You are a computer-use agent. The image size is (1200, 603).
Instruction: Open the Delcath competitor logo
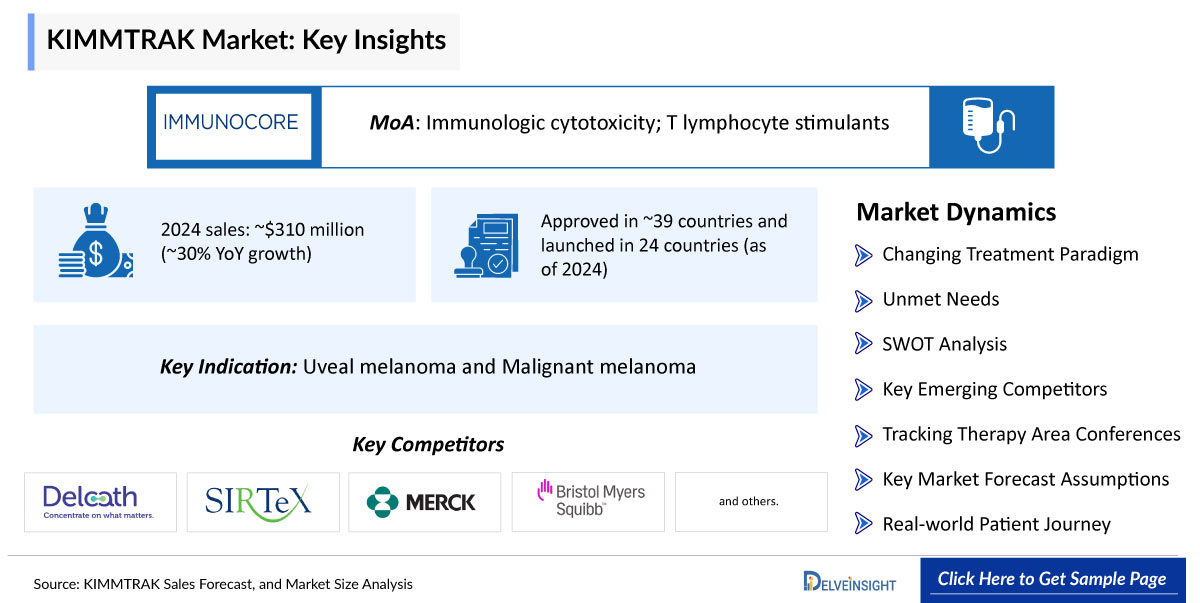[x=100, y=501]
